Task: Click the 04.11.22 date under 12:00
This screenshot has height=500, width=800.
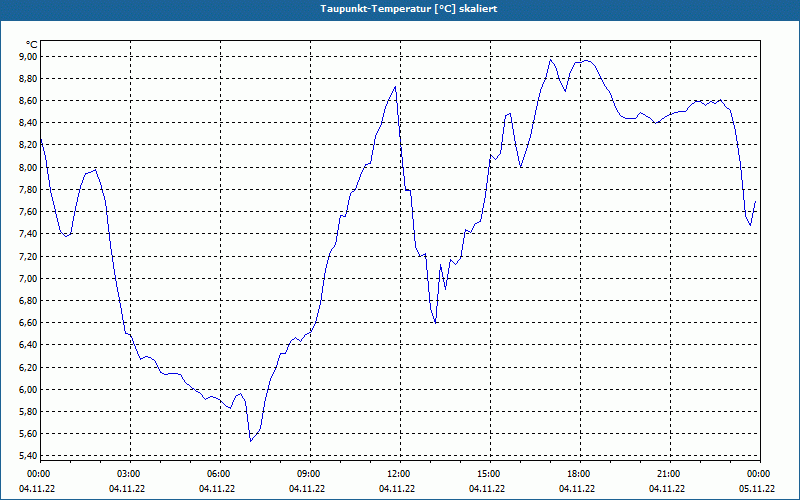Action: 396,489
